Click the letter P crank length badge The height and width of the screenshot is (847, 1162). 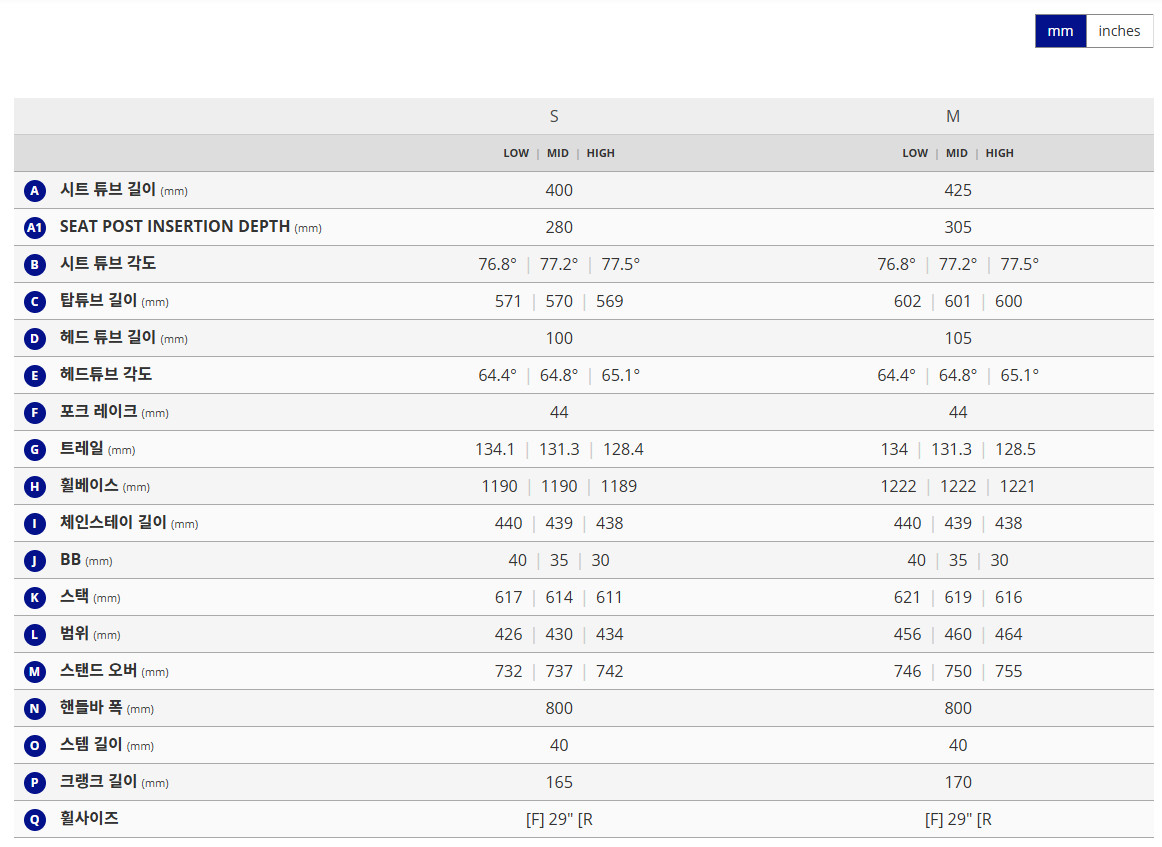click(35, 783)
